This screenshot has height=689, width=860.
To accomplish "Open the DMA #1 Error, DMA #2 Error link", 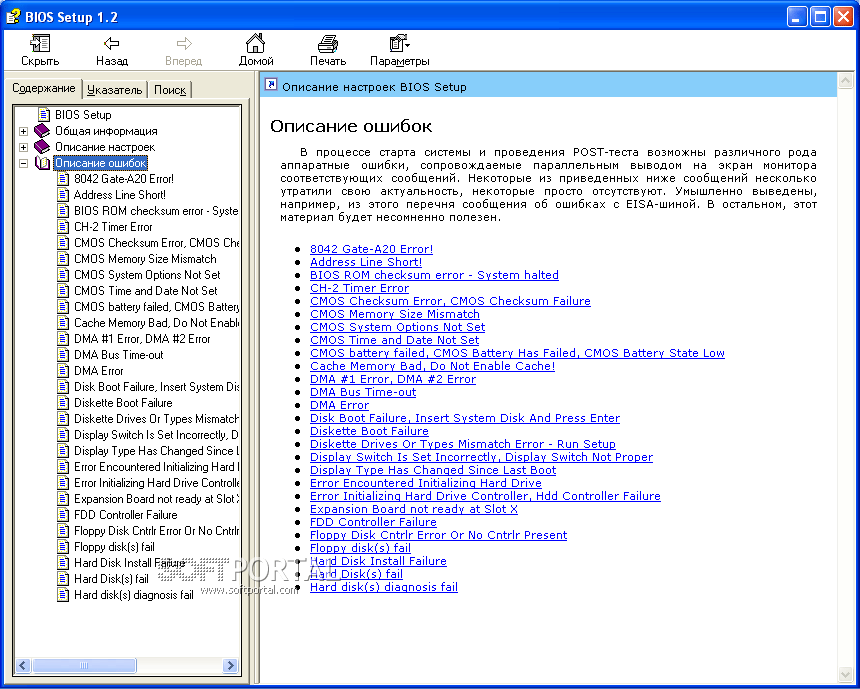I will pyautogui.click(x=393, y=379).
